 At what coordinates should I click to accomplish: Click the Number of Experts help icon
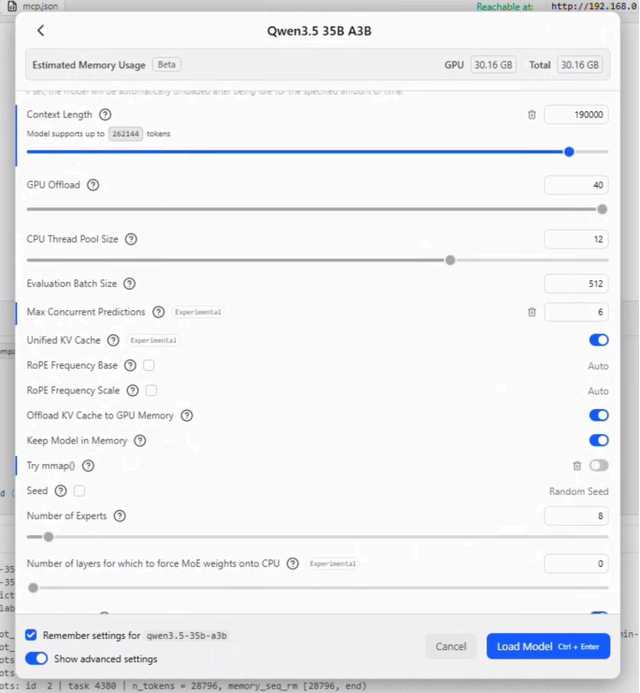120,516
